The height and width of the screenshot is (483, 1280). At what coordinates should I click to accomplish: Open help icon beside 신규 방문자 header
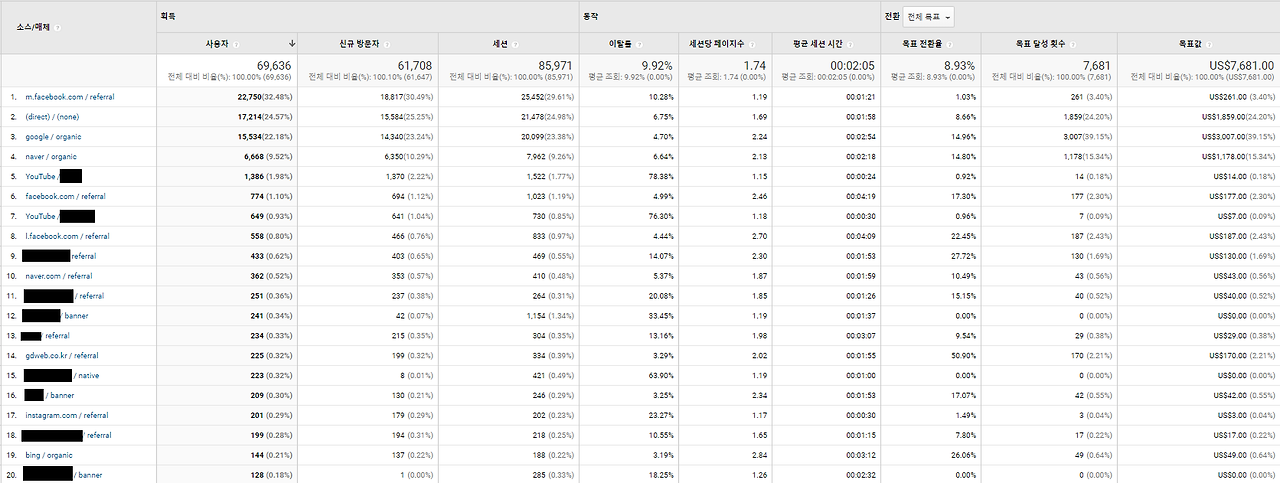coord(386,44)
